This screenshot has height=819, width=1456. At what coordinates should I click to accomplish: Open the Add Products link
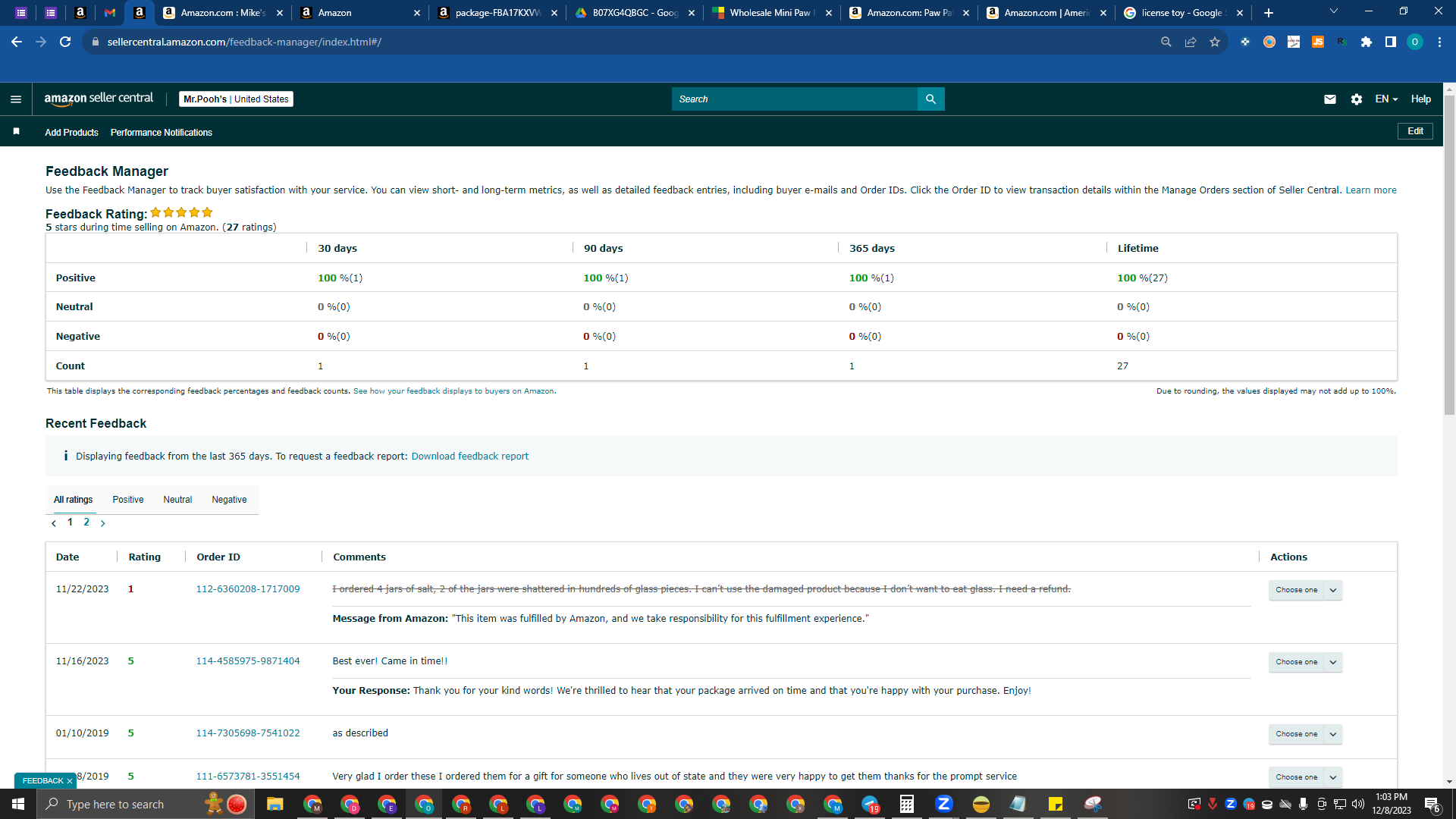point(71,133)
